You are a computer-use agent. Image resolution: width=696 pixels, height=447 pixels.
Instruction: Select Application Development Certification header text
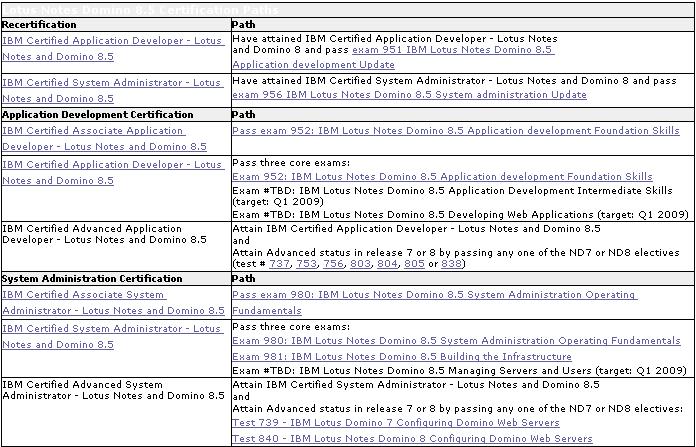(x=98, y=115)
